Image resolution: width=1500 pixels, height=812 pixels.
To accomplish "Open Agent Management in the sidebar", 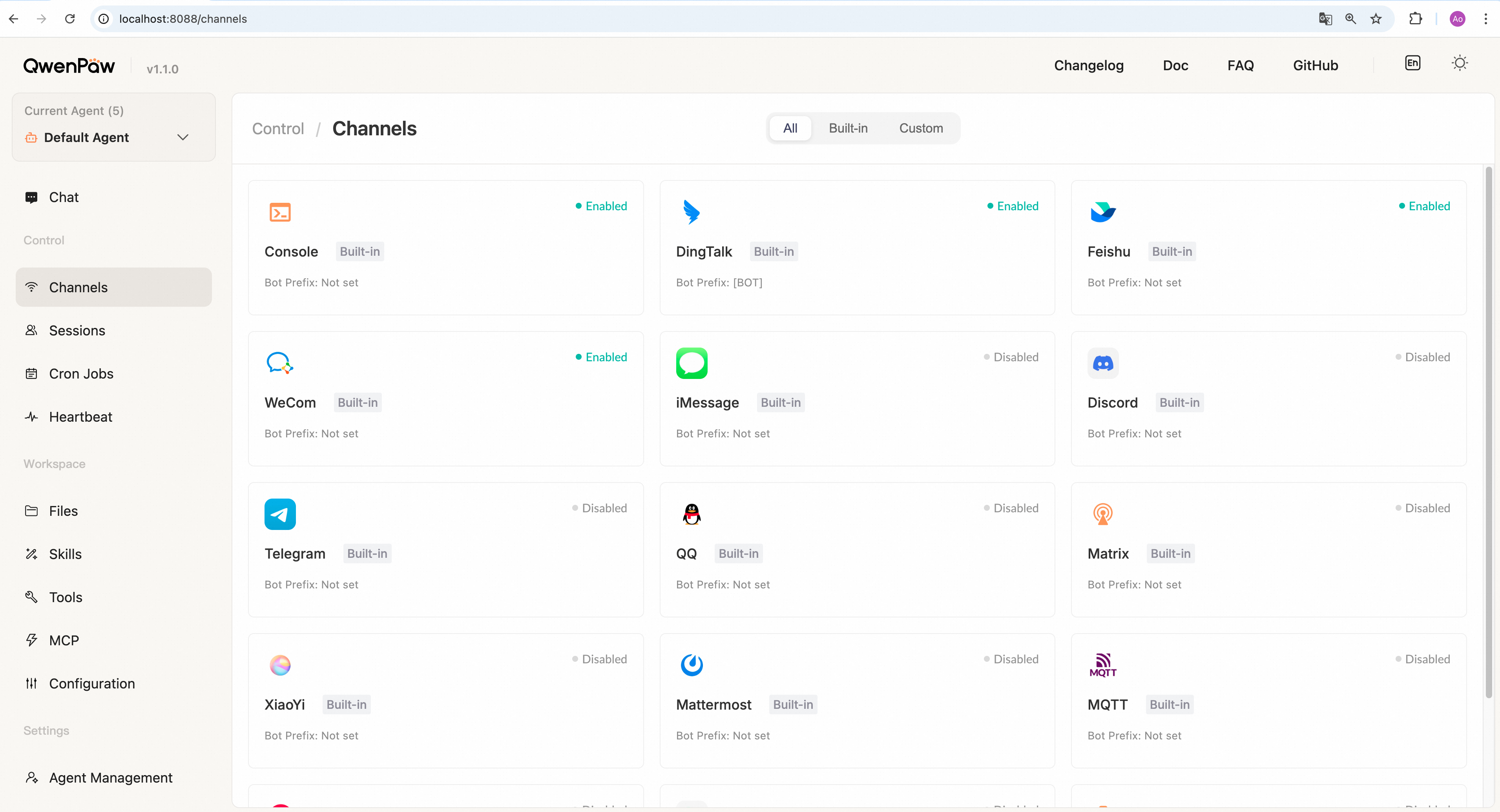I will point(113,777).
